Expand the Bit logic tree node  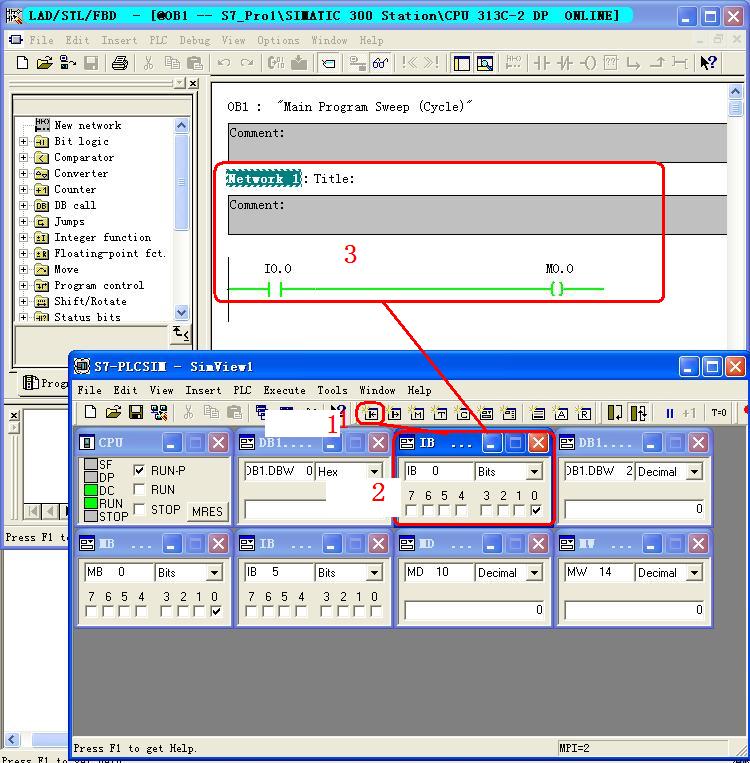pyautogui.click(x=24, y=142)
